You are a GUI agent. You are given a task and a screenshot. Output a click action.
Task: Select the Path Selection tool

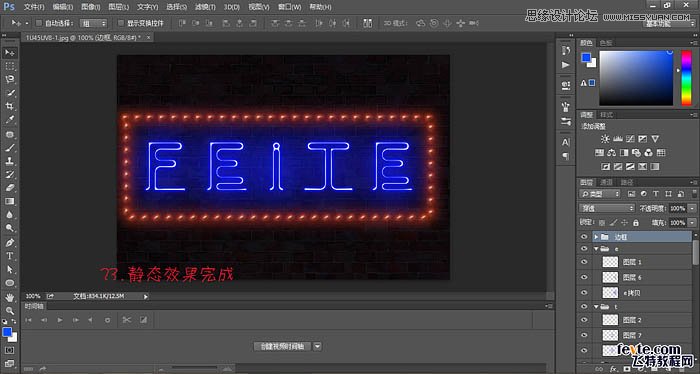coord(9,269)
